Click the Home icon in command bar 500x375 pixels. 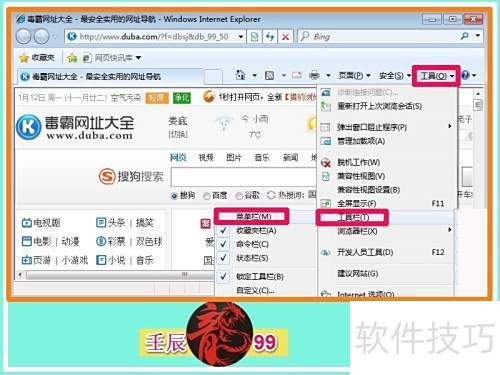tap(240, 75)
